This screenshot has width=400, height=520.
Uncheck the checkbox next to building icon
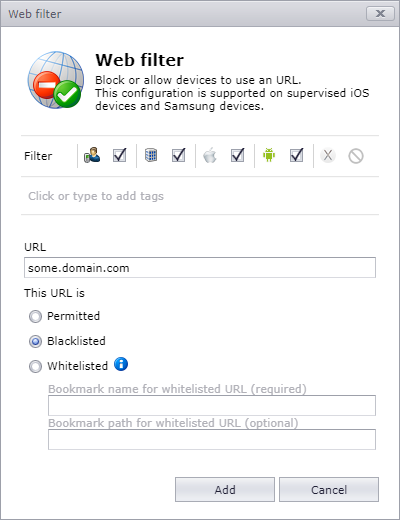[x=178, y=155]
